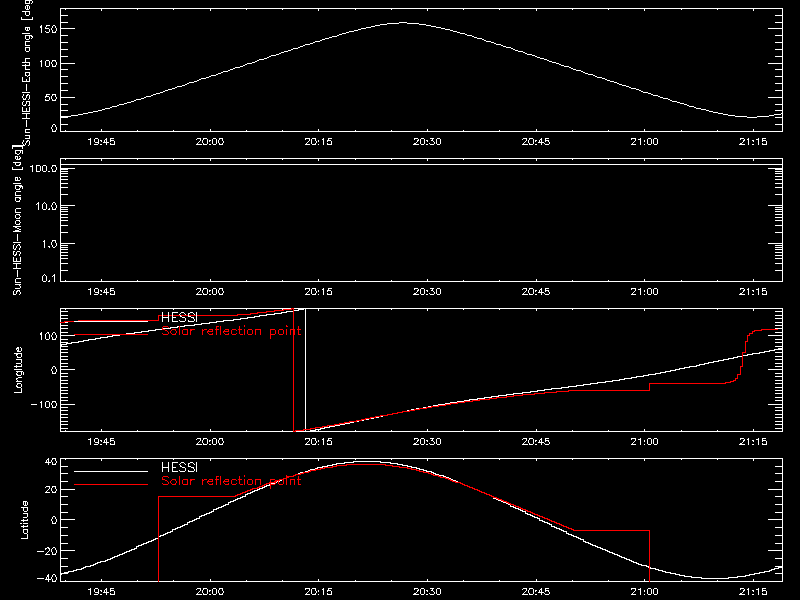
Task: Click red legend line sample in Longitude plot
Action: pos(111,334)
